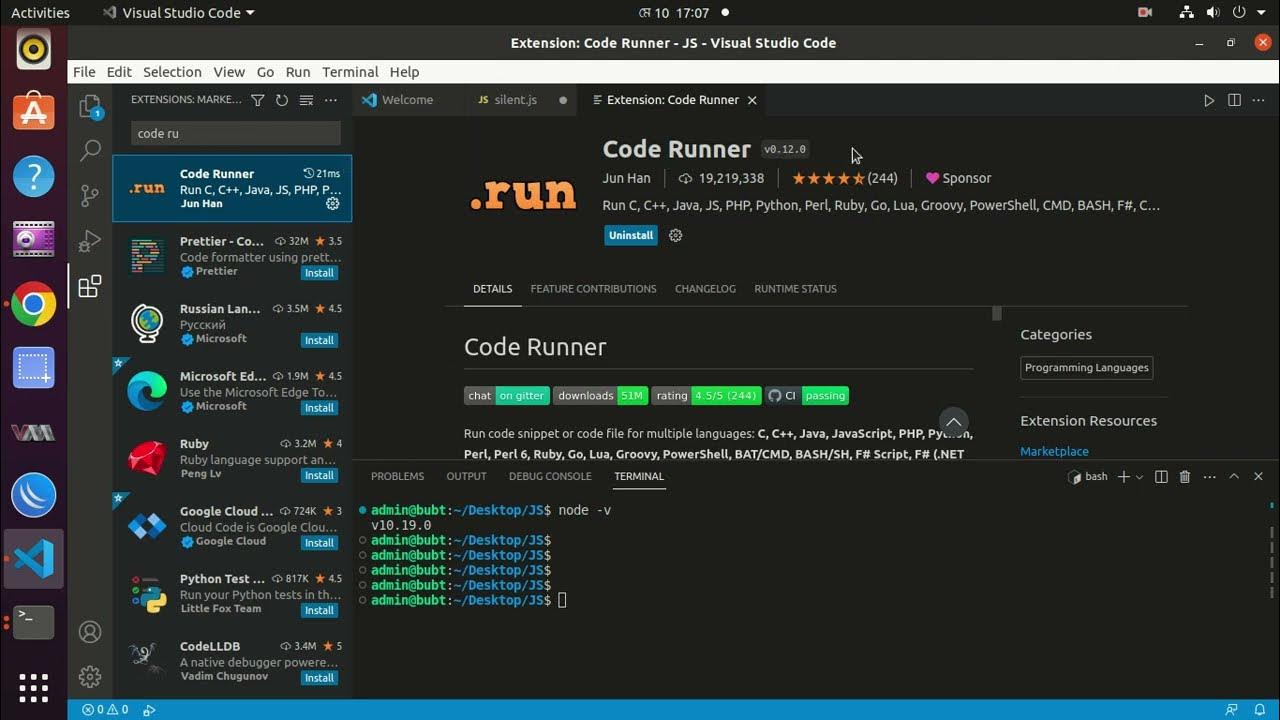Open the Search view in activity bar
1280x720 pixels.
point(90,150)
